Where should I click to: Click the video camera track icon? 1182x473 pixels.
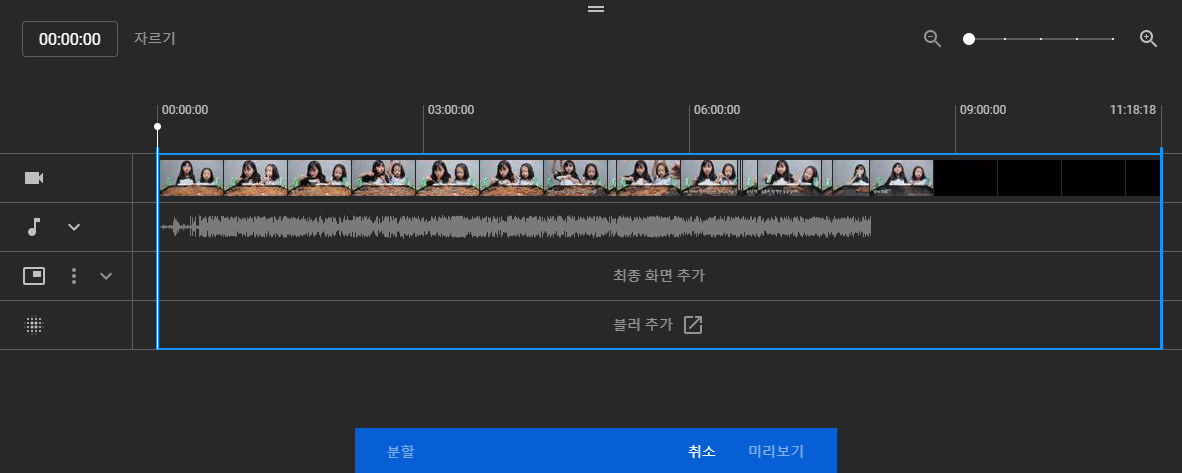[x=34, y=178]
